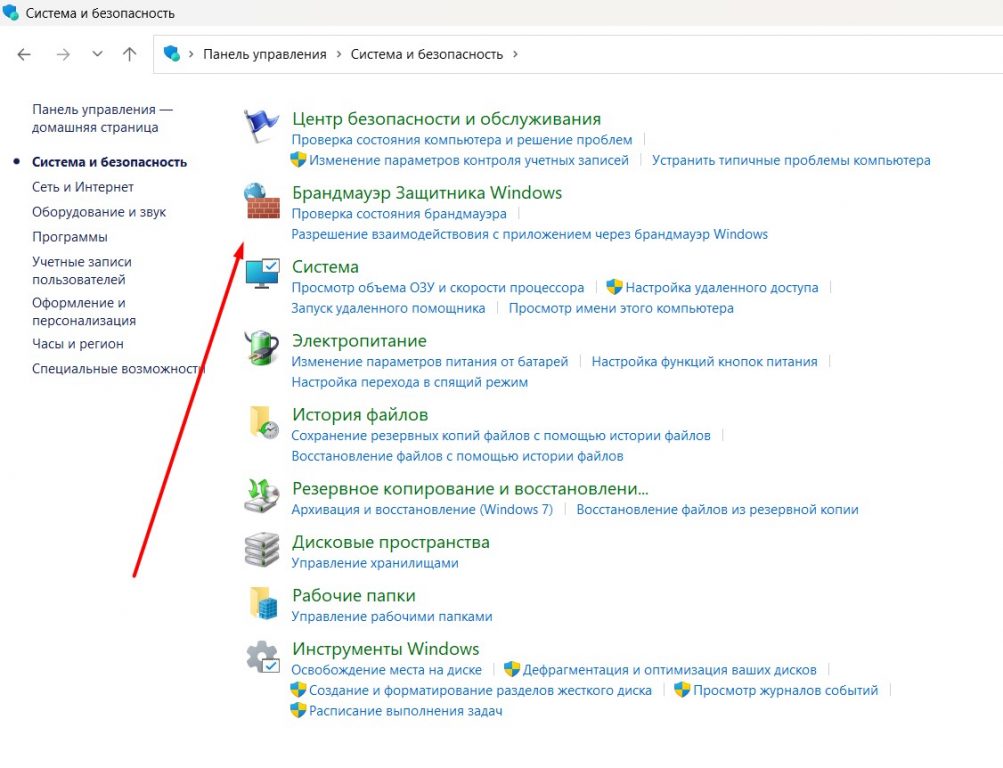This screenshot has height=768, width=1003.
Task: Click the Windows Defender Firewall brick wall icon
Action: 262,201
